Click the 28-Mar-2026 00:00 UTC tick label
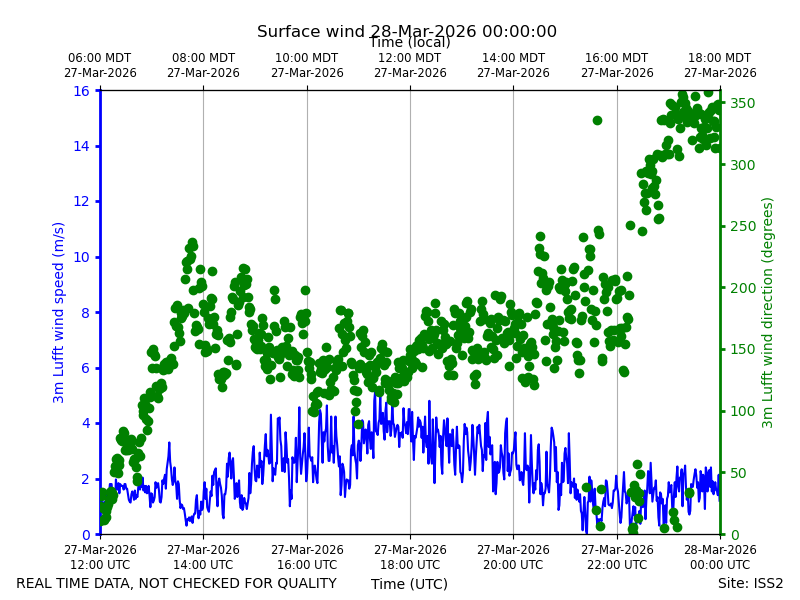Image resolution: width=800 pixels, height=600 pixels. pos(720,557)
